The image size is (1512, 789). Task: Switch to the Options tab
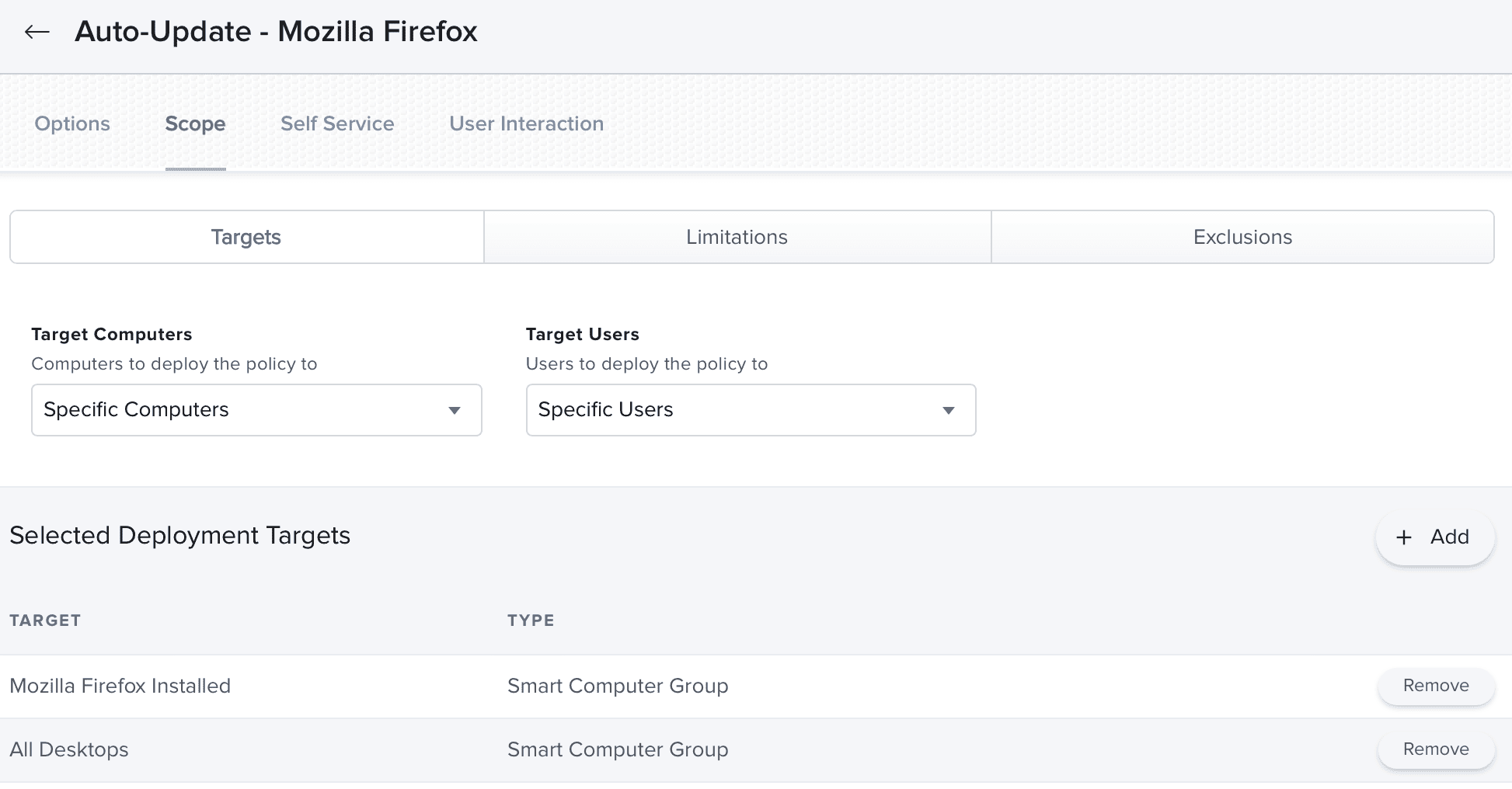72,123
